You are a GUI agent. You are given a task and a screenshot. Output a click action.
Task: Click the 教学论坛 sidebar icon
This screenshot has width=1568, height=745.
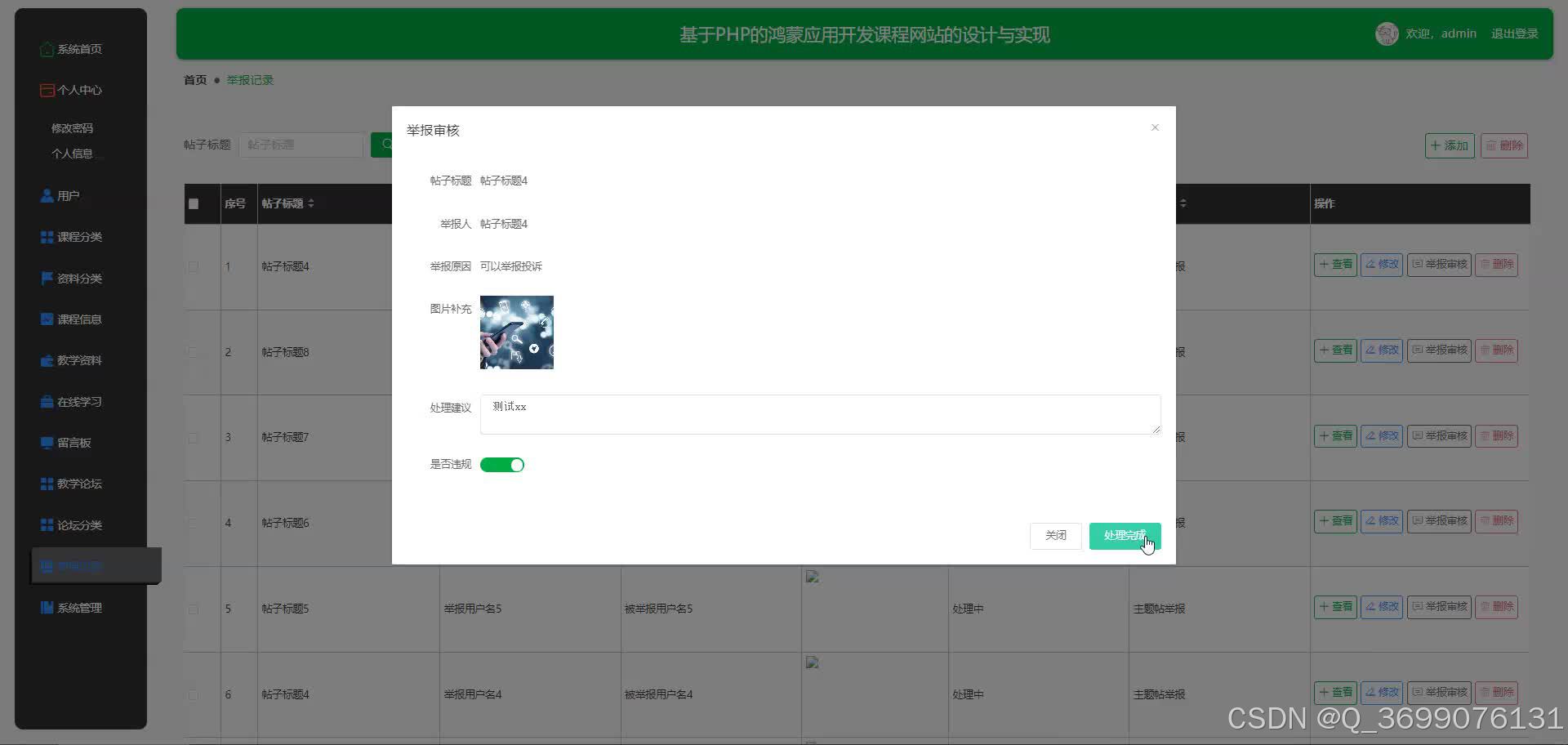(47, 484)
